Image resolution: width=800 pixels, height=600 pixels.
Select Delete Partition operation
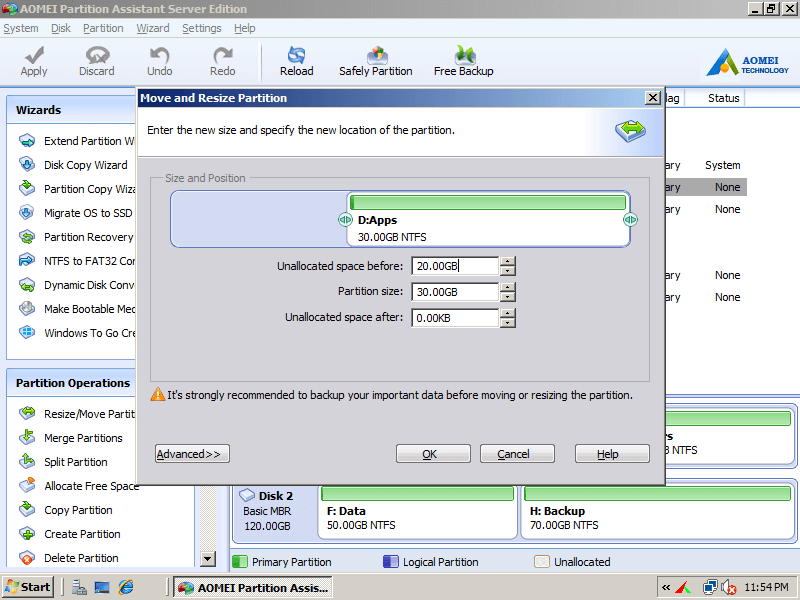click(68, 558)
